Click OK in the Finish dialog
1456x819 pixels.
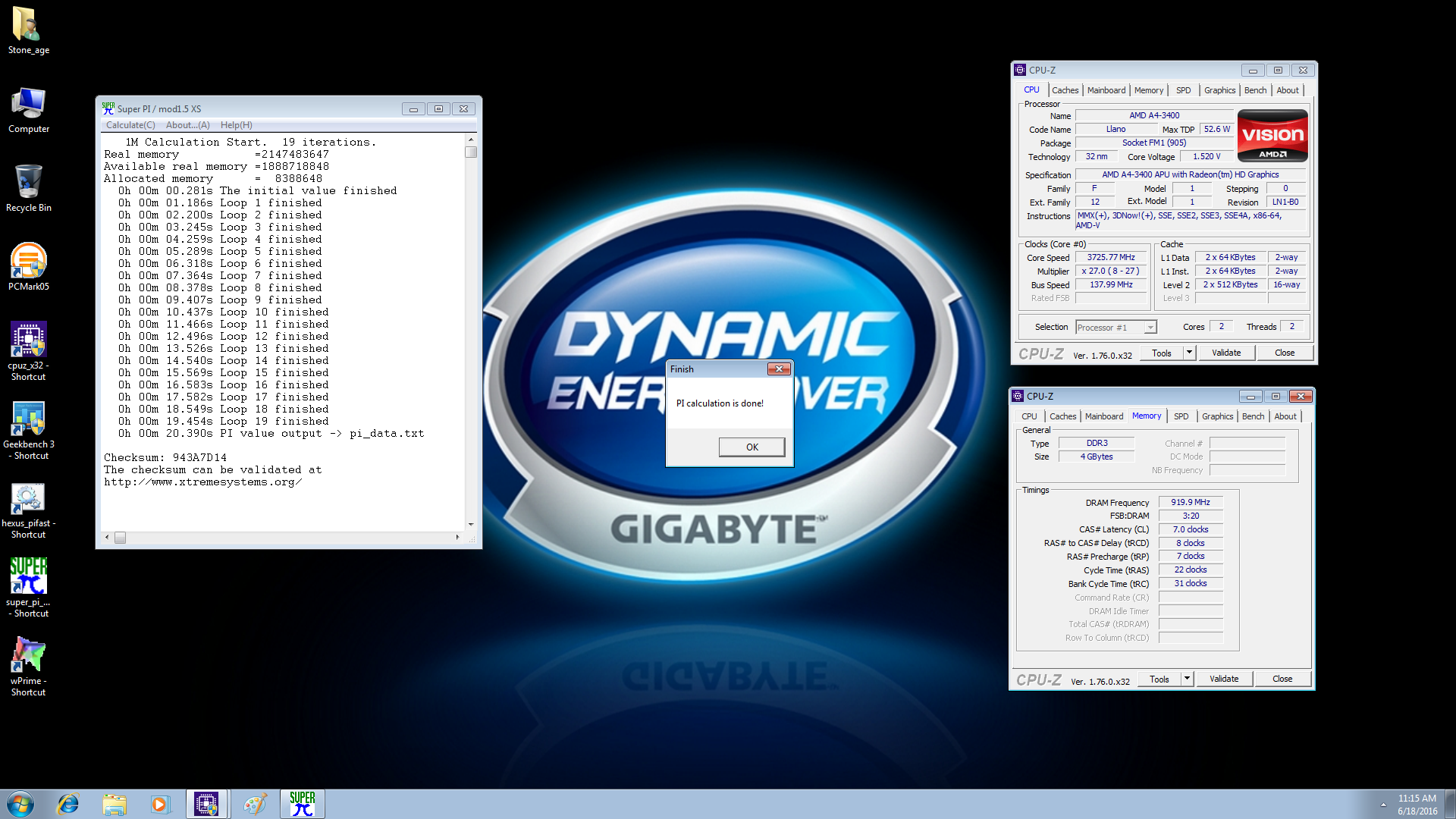tap(752, 447)
